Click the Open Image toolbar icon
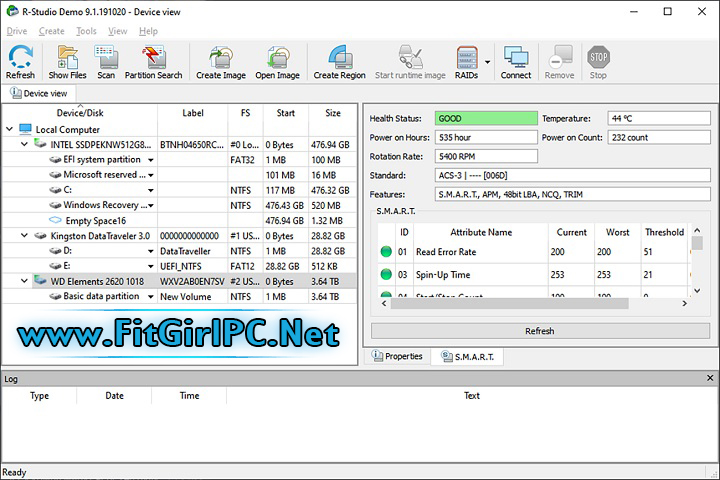Image resolution: width=720 pixels, height=480 pixels. [x=277, y=62]
